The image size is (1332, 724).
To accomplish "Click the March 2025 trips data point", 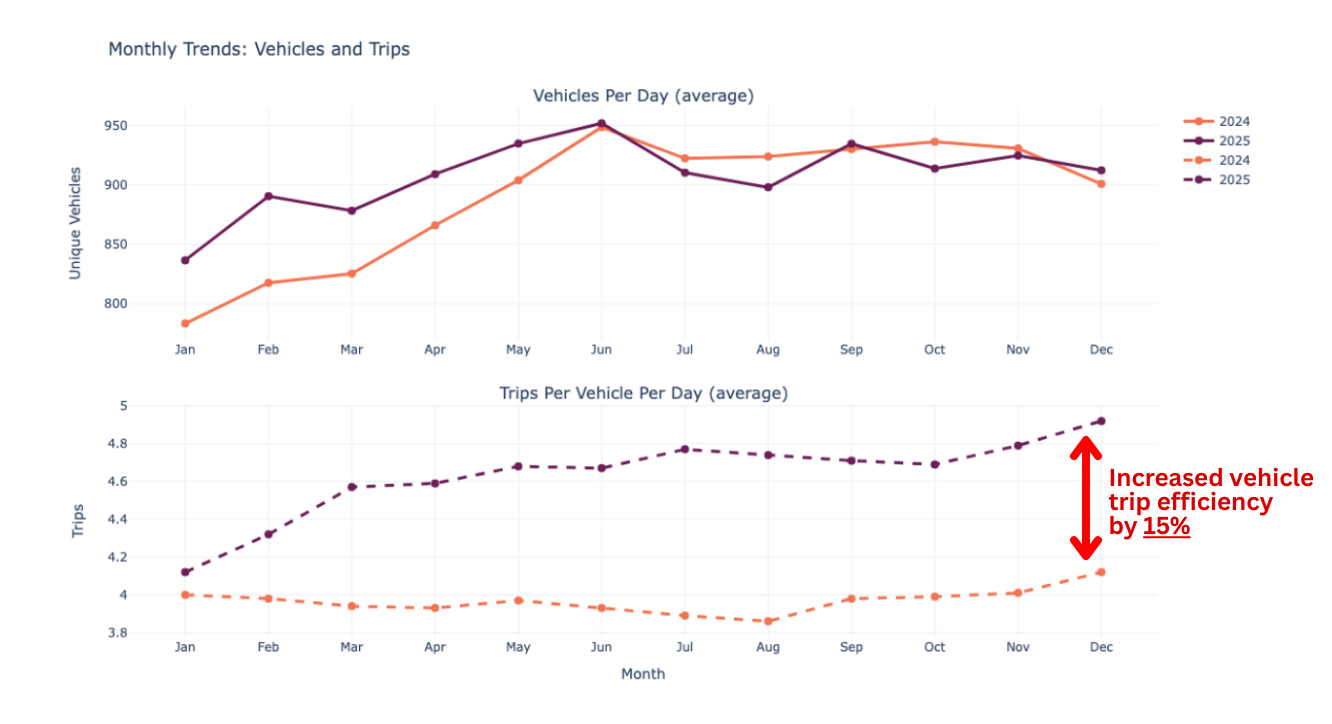I will [x=352, y=487].
